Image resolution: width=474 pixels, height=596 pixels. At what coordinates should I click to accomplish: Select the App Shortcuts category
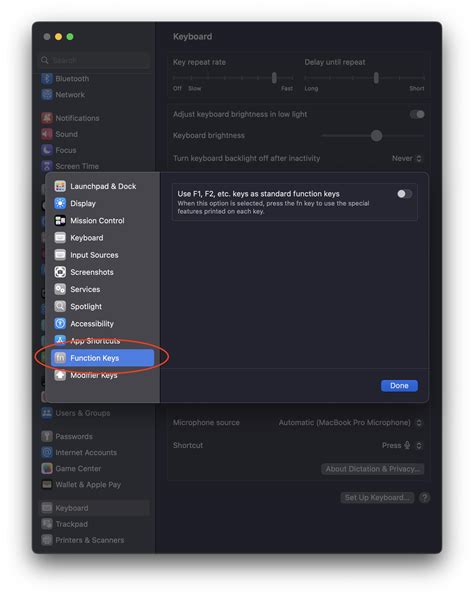point(103,341)
